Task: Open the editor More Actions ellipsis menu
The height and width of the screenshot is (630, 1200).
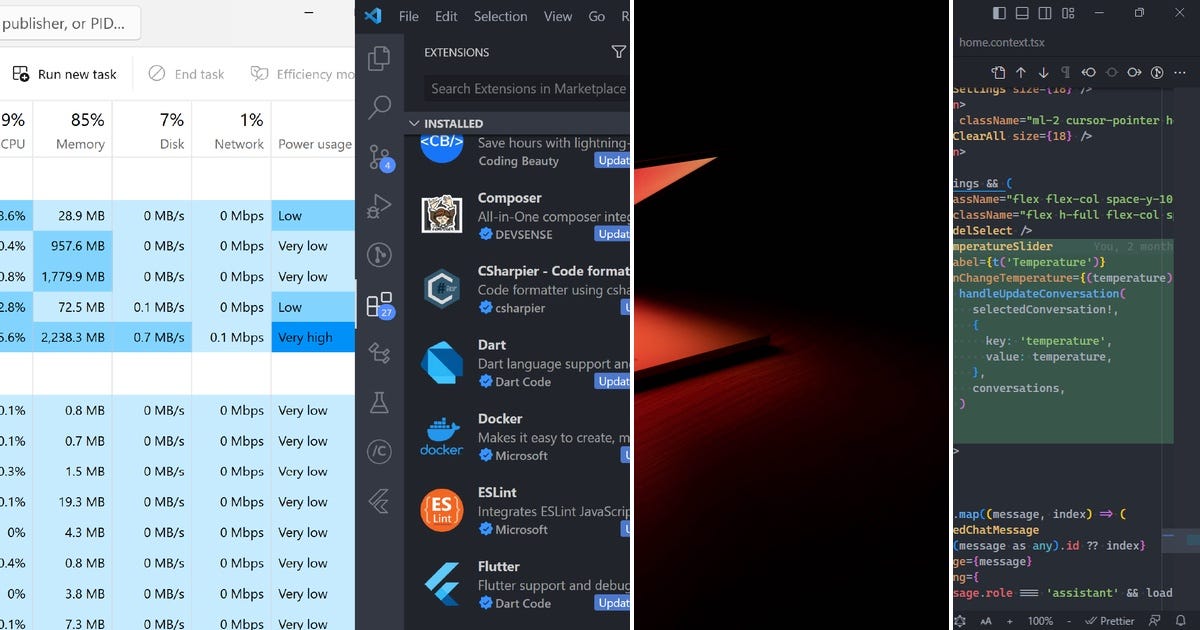Action: [x=1180, y=73]
